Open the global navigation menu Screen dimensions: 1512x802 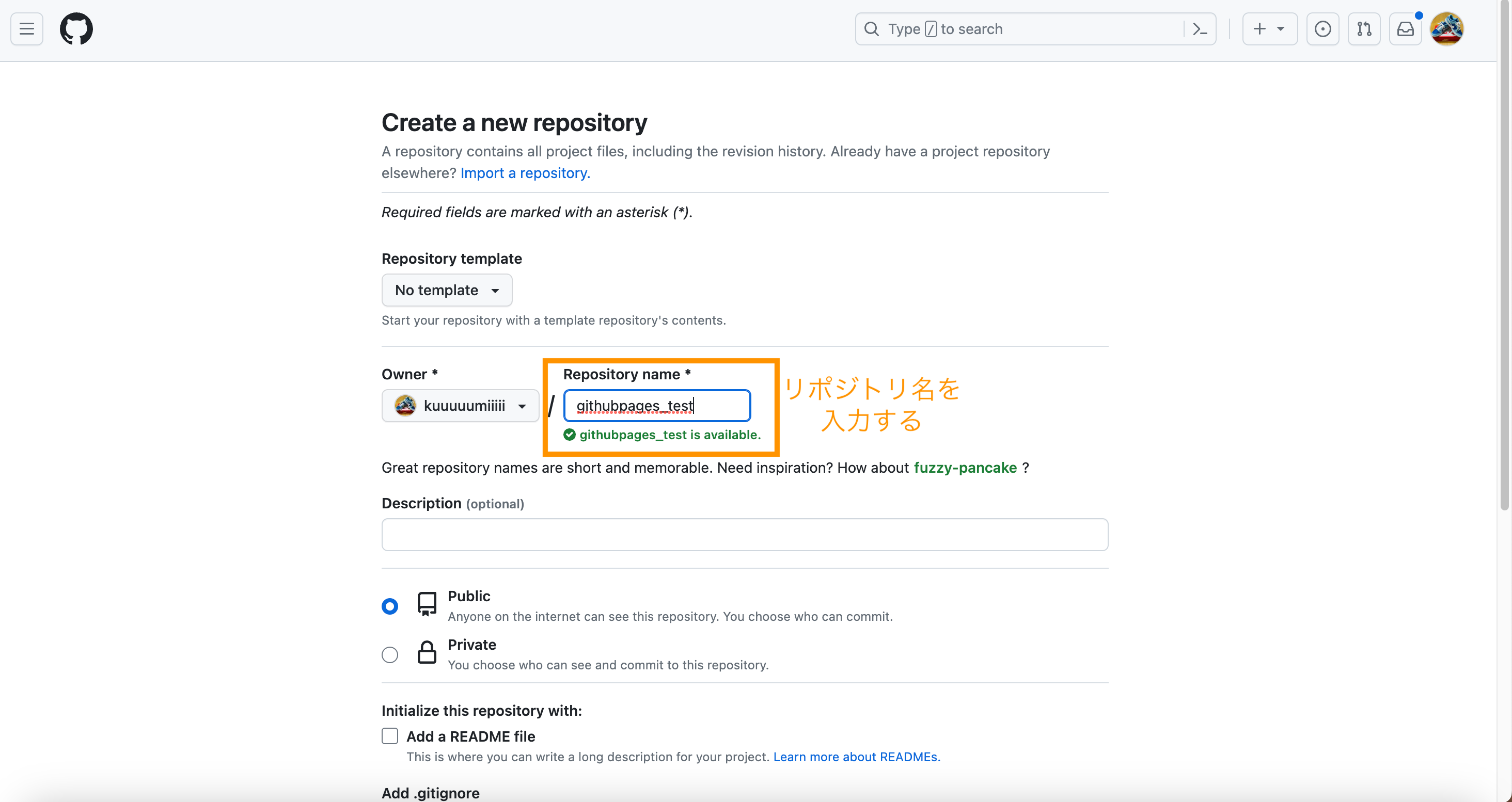26,29
